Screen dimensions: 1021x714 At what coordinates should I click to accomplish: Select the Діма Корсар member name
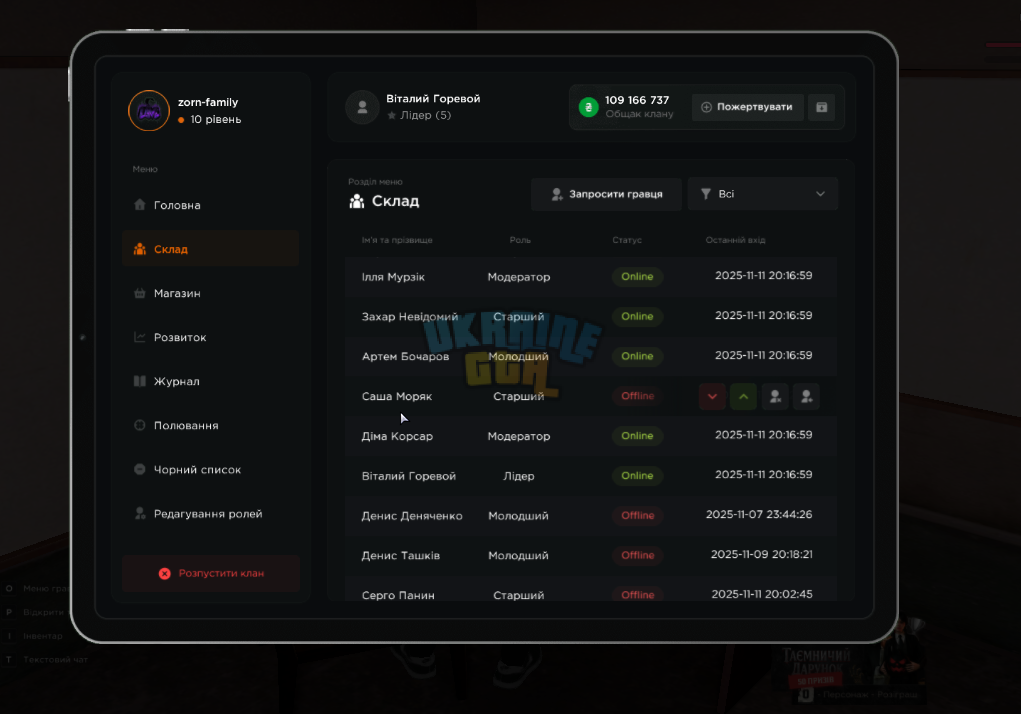(397, 436)
